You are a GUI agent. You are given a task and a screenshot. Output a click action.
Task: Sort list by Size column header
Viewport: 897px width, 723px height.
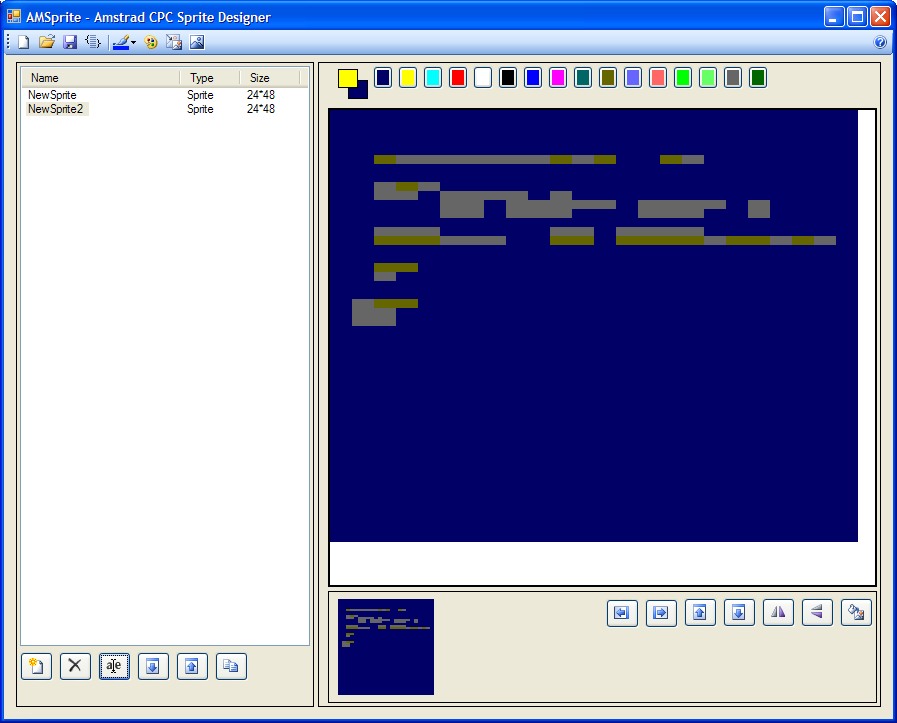[269, 78]
